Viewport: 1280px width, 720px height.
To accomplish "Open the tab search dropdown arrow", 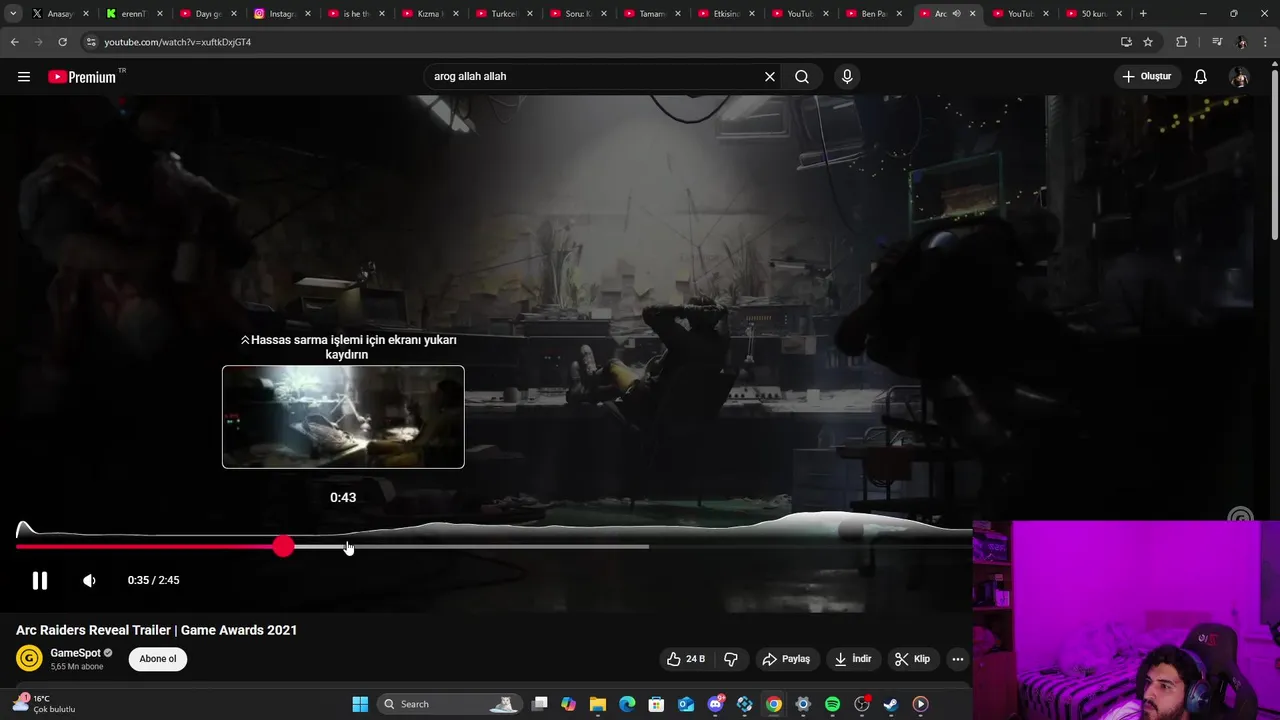I will coord(13,14).
